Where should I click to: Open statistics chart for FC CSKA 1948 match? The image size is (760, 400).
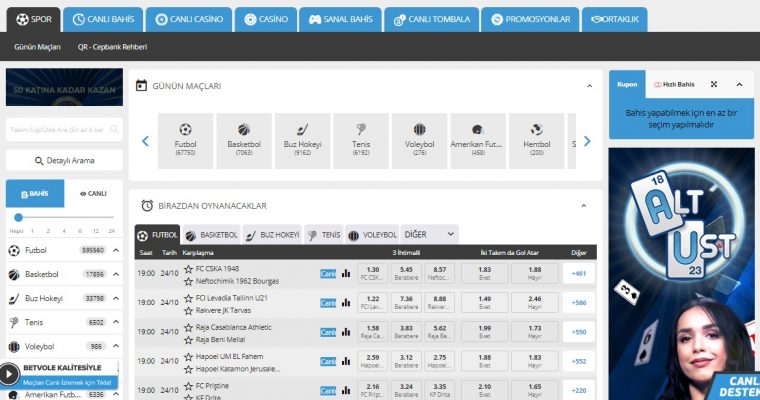pos(346,273)
